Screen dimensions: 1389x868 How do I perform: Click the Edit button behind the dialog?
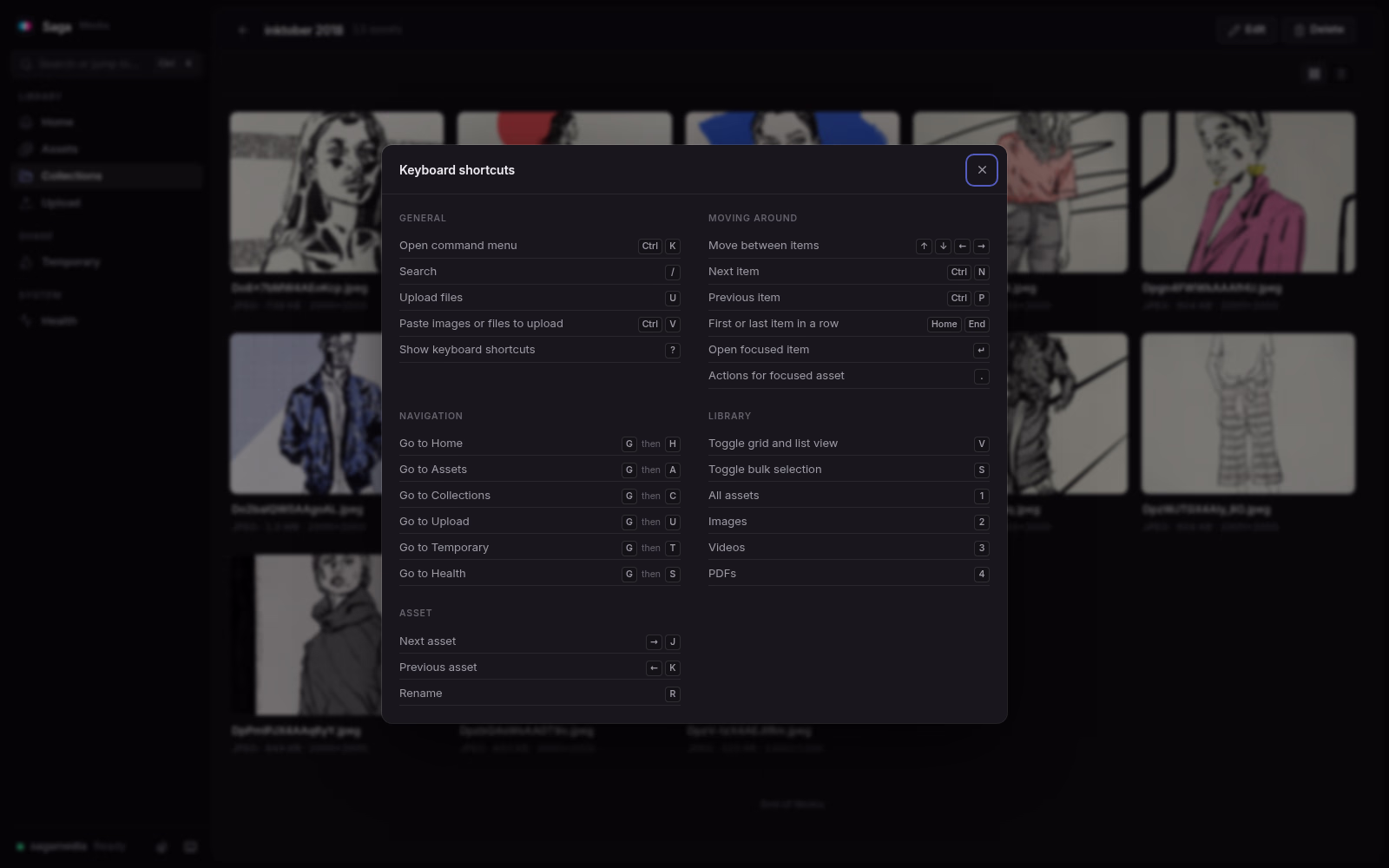1247,30
